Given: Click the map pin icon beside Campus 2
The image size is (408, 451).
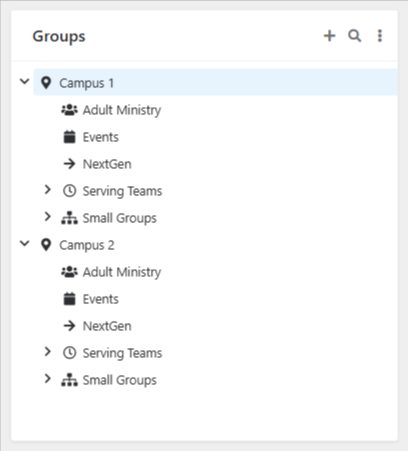Looking at the screenshot, I should pos(46,245).
